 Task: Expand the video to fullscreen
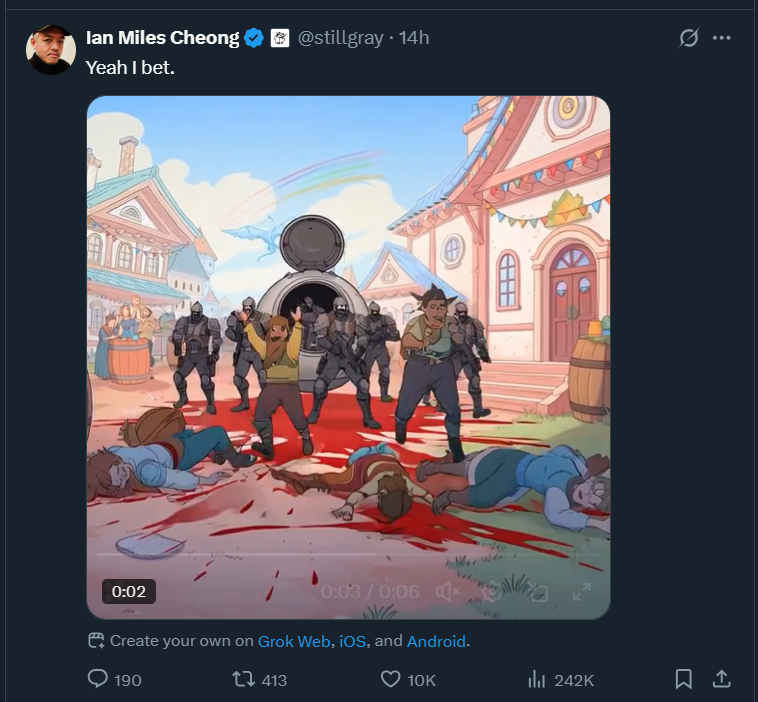pyautogui.click(x=581, y=591)
